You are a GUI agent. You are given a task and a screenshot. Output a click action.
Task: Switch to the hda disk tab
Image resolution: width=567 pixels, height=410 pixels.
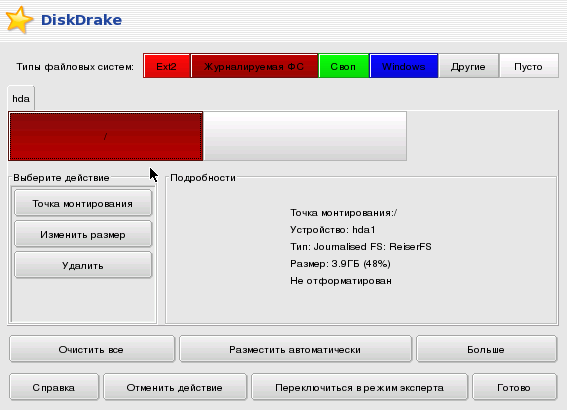point(21,98)
